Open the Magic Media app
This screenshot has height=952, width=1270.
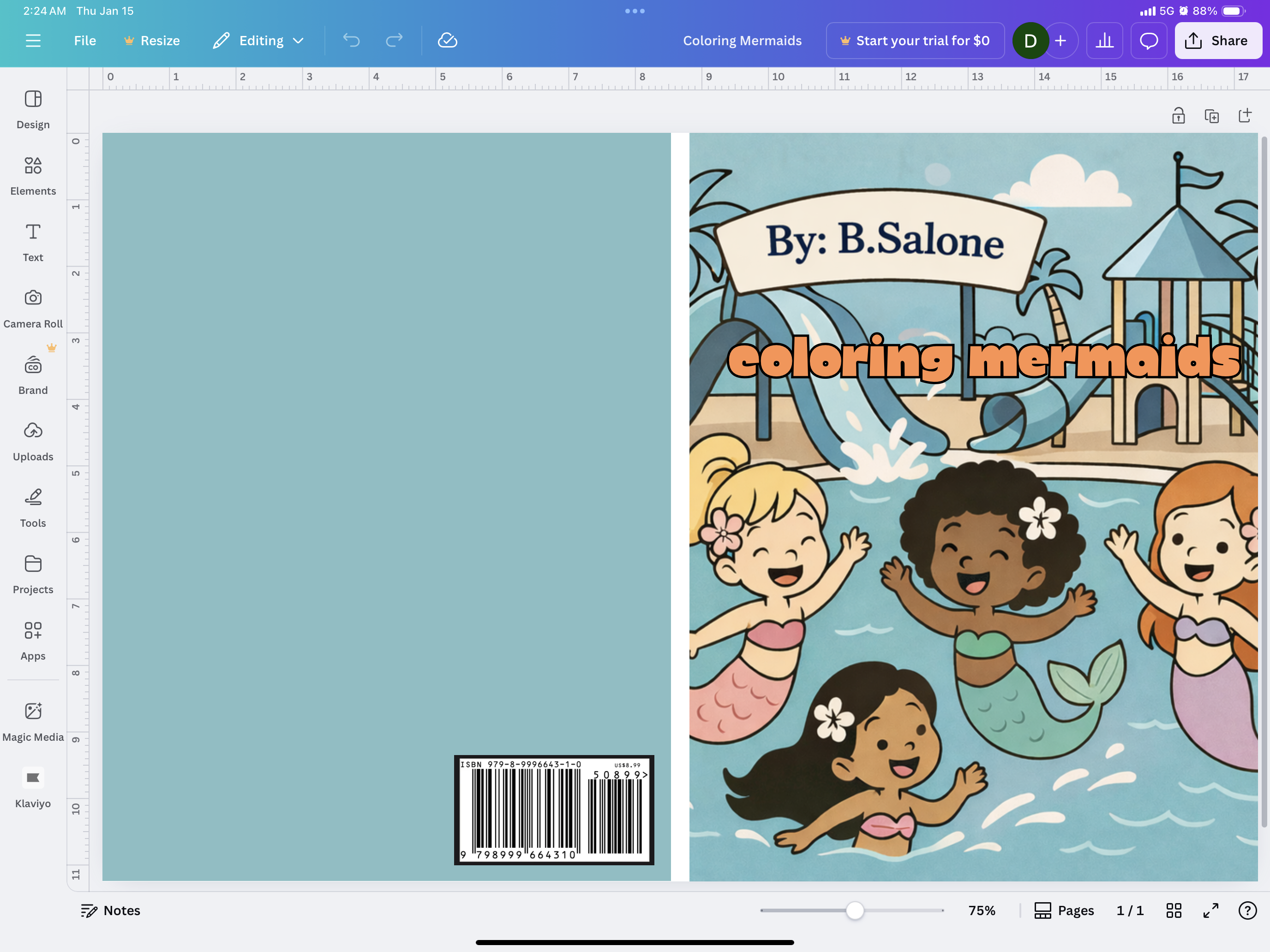coord(33,722)
